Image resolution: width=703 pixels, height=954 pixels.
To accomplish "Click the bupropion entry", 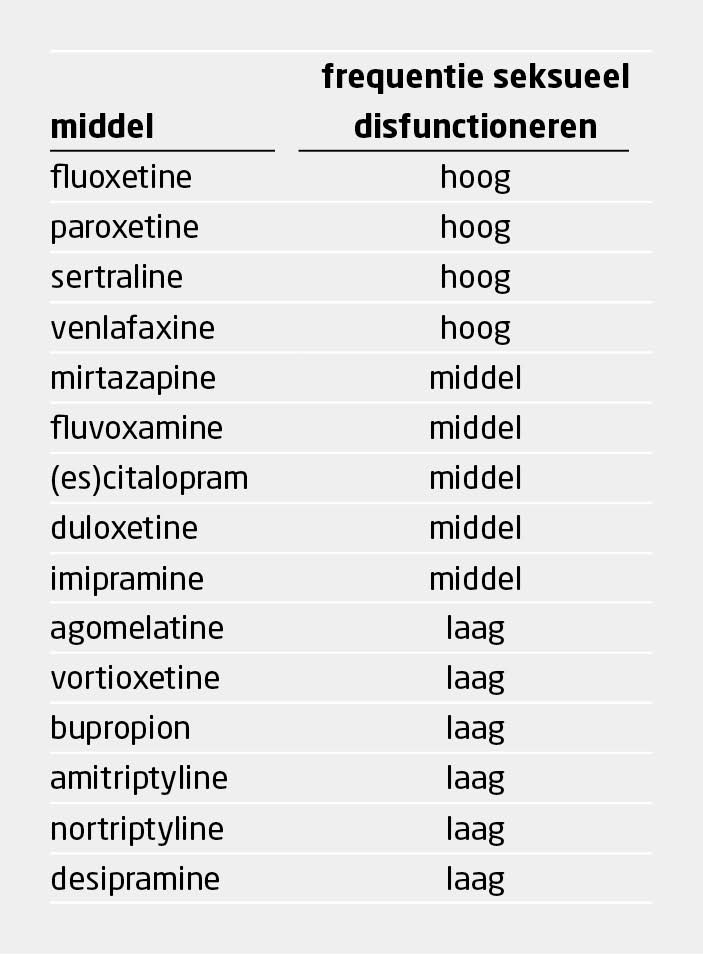I will coord(120,728).
